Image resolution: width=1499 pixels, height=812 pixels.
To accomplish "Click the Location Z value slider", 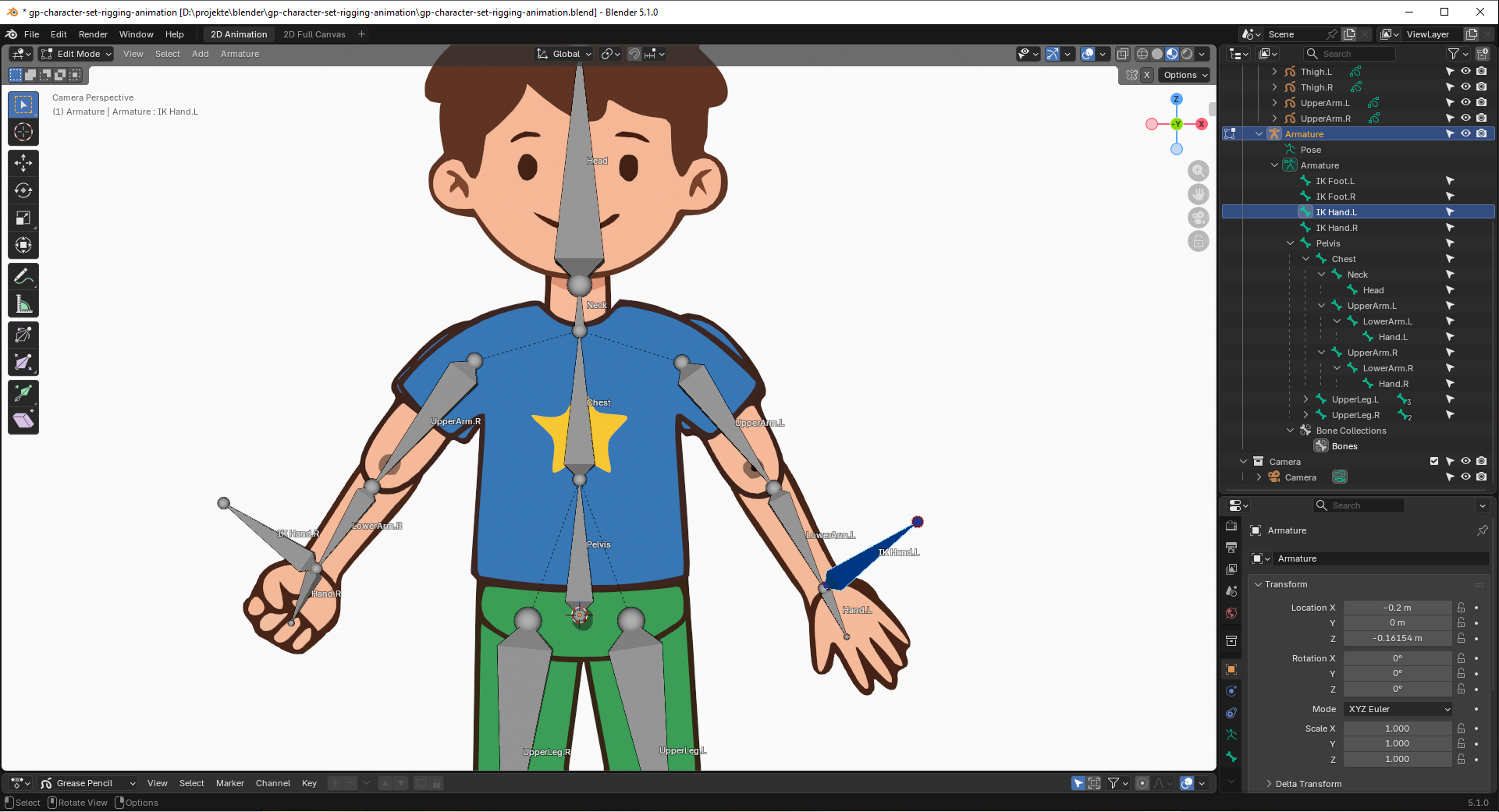I will (1397, 638).
